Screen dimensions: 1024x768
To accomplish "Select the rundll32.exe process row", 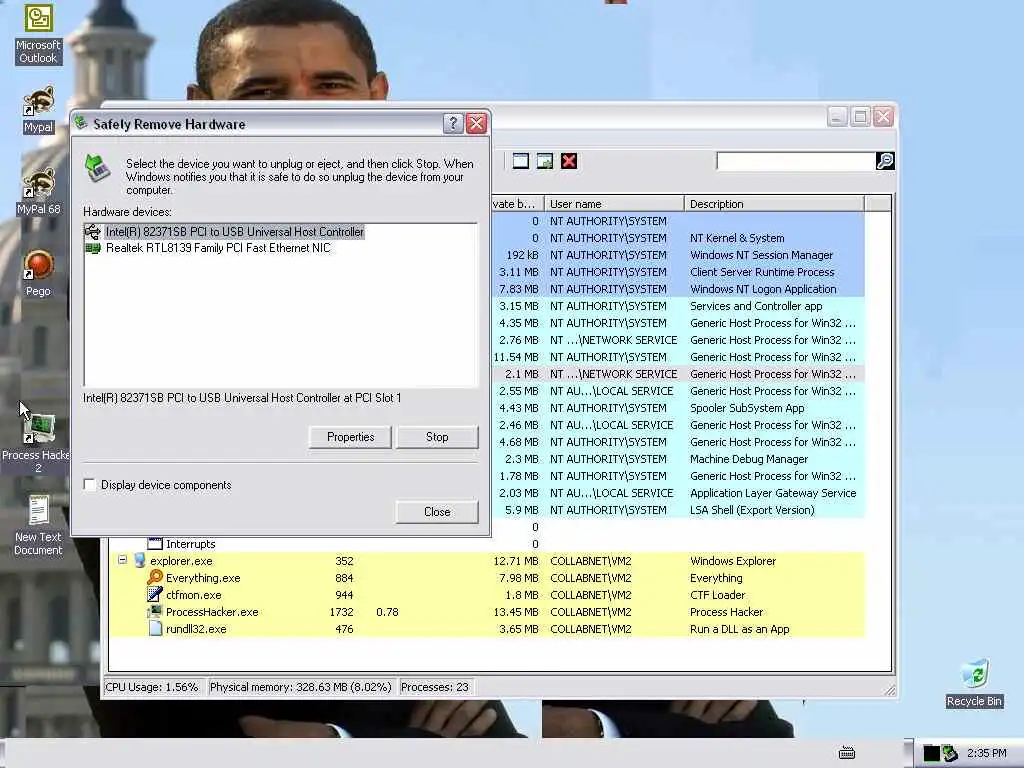I will point(487,629).
